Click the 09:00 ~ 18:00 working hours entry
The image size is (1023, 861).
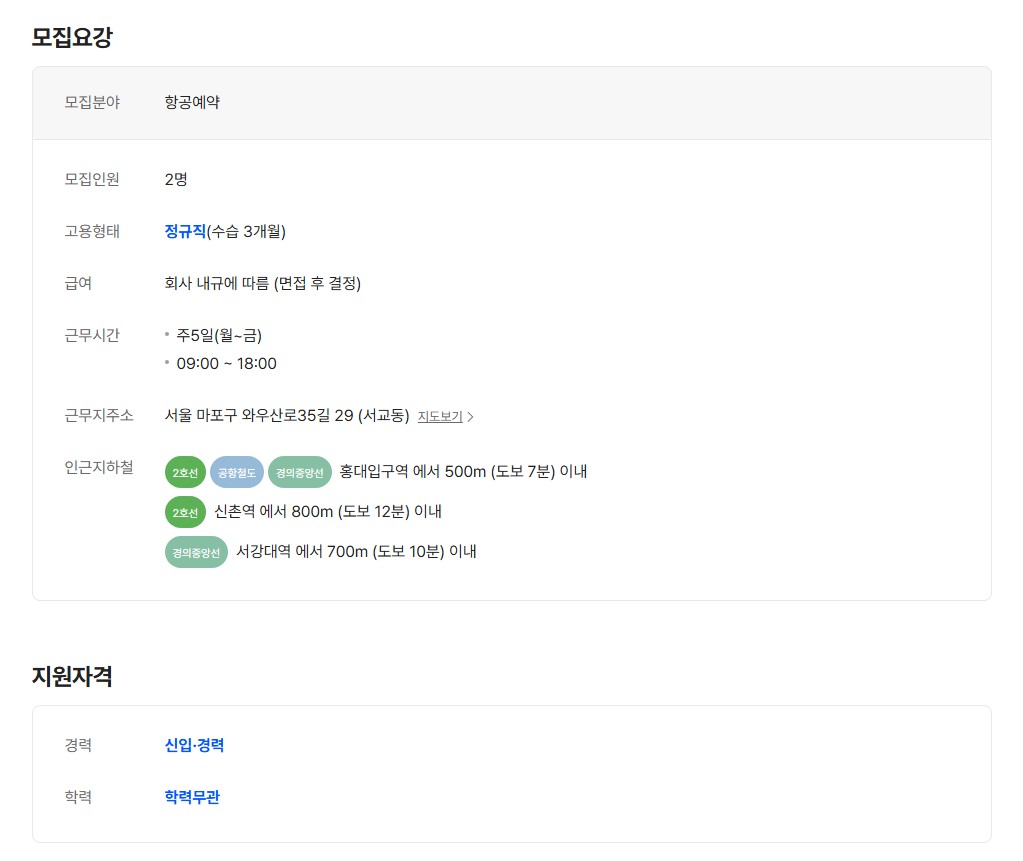pos(226,363)
